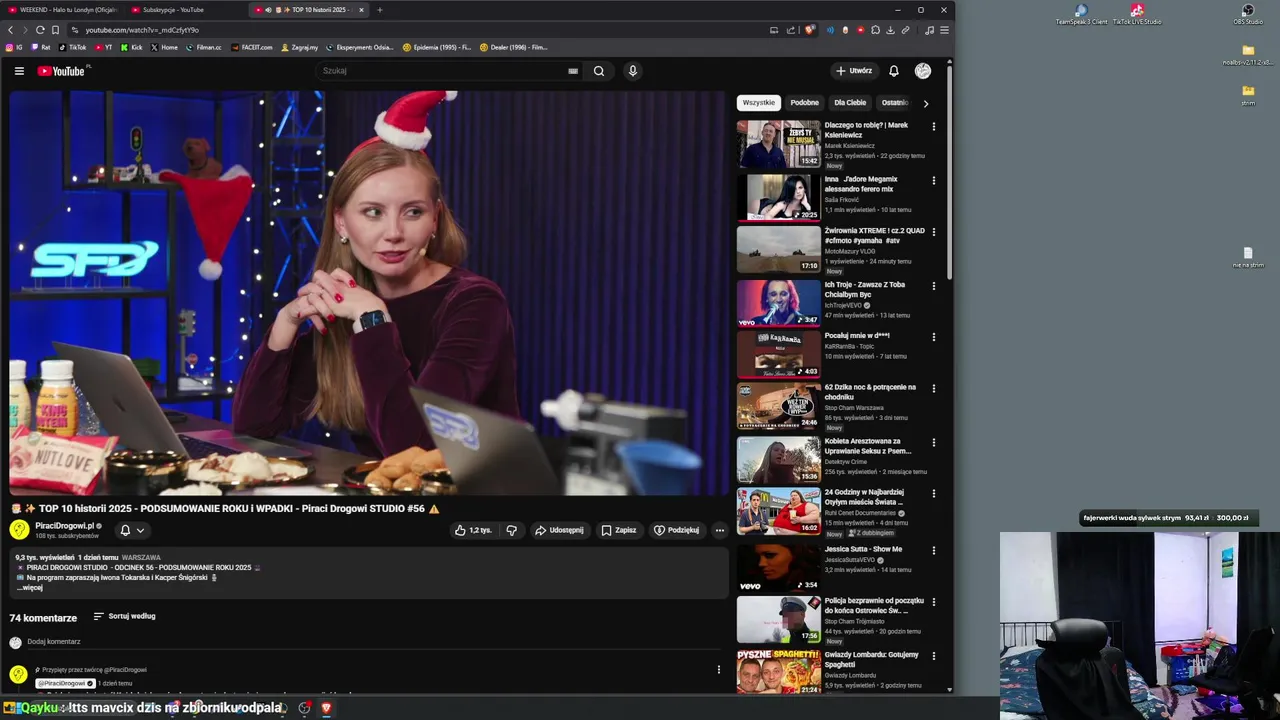
Task: Open a new browser tab
Action: (x=379, y=10)
